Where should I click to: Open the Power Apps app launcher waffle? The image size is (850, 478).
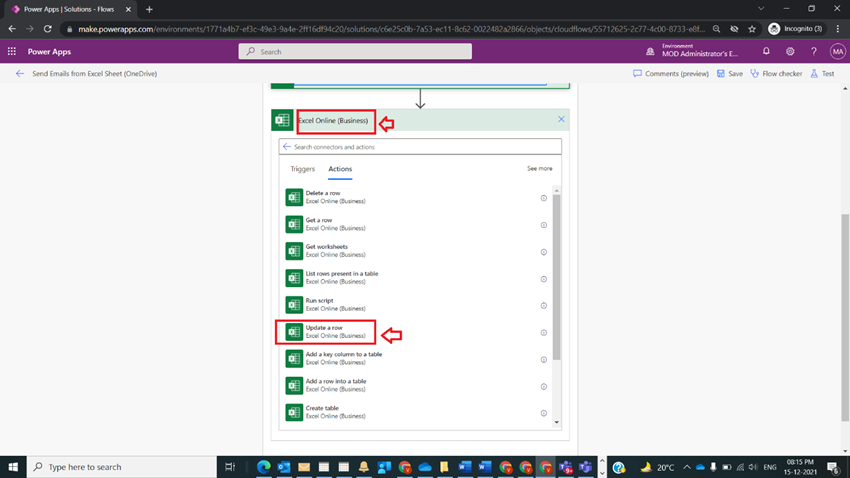pos(11,51)
